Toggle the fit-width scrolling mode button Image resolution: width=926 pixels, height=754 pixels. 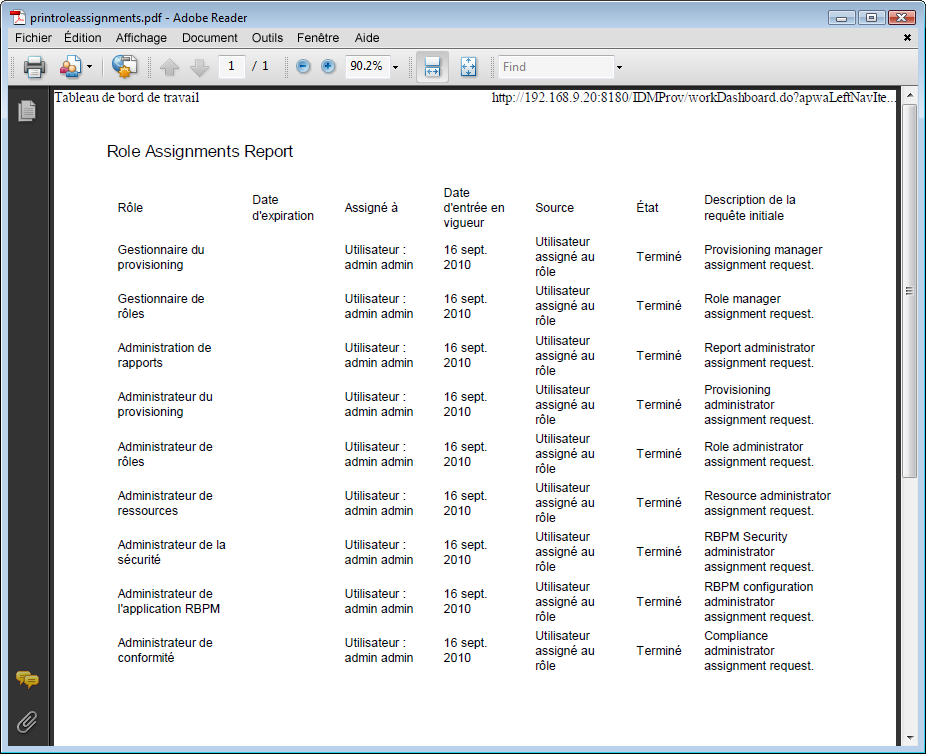click(x=432, y=67)
